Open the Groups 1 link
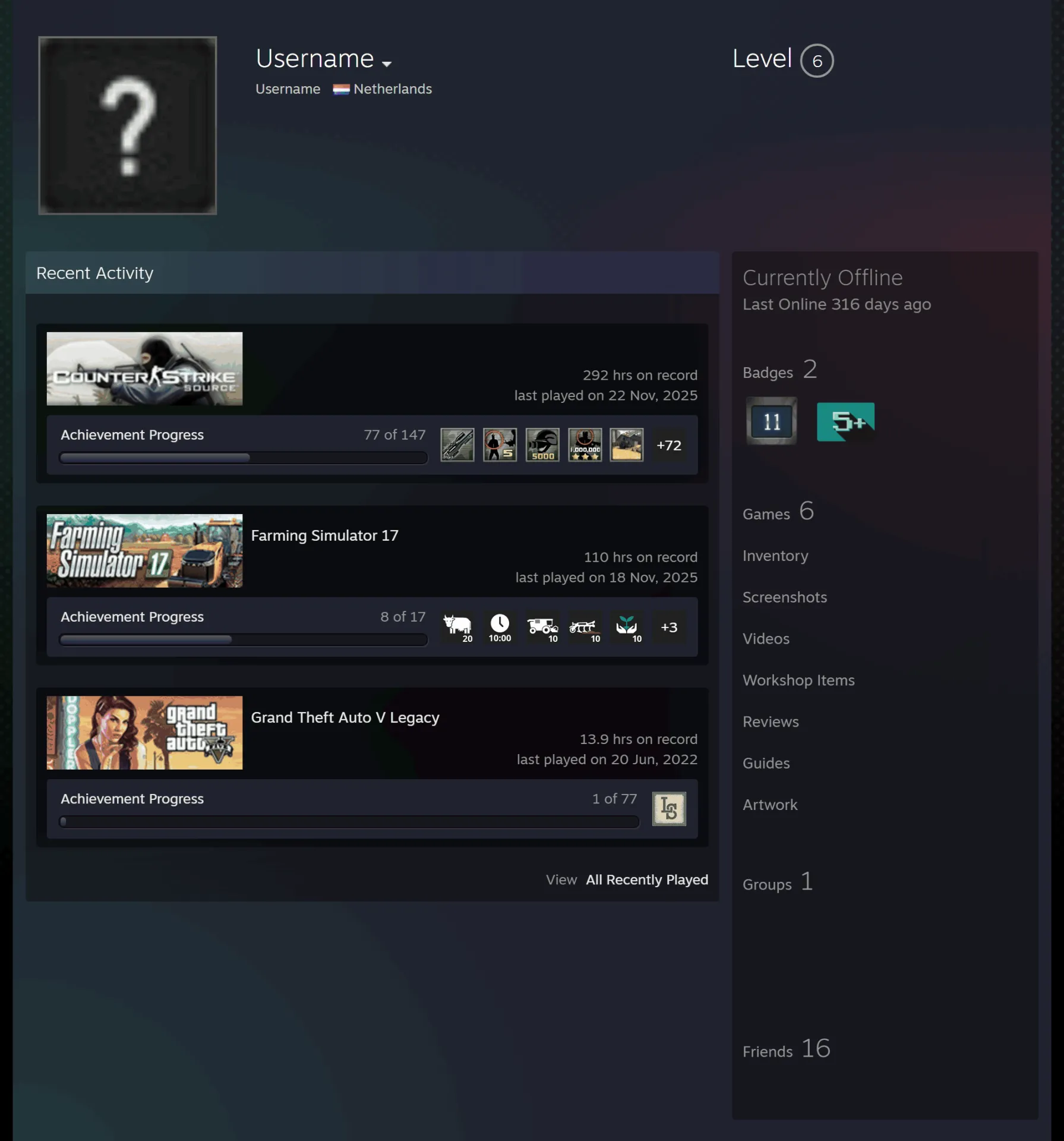 (778, 882)
